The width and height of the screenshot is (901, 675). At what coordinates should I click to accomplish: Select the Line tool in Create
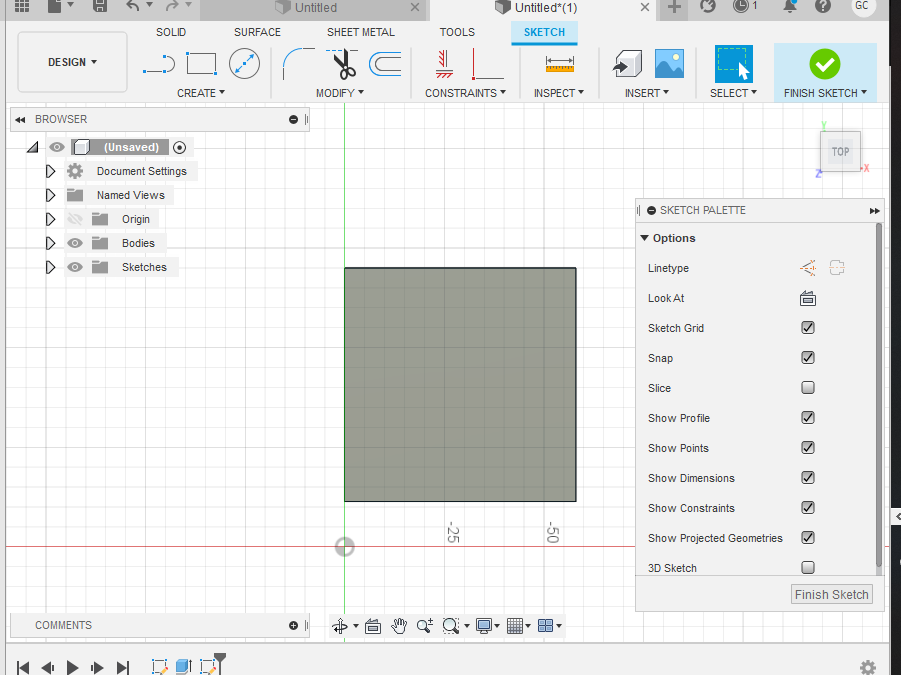pos(159,64)
